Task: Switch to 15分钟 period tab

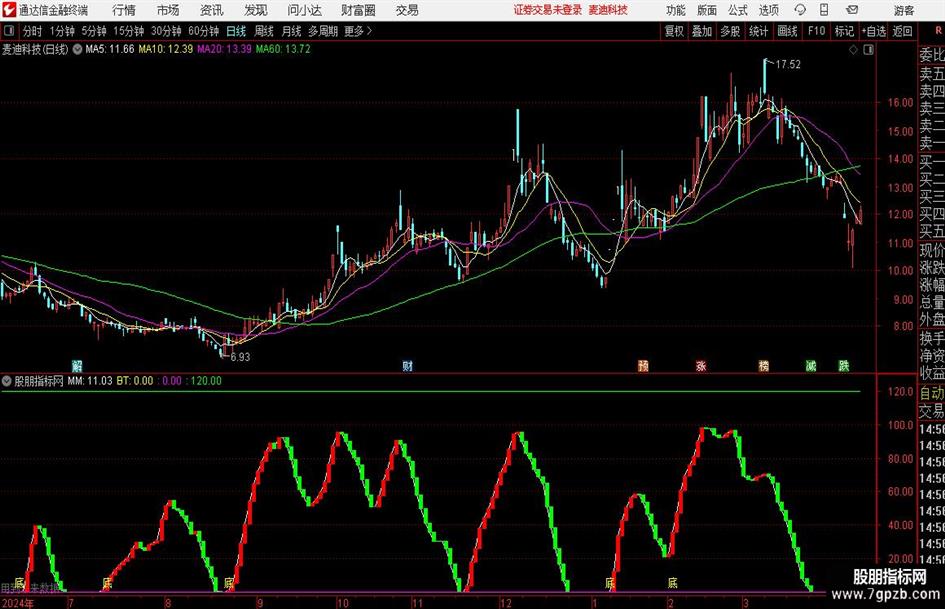Action: click(x=128, y=31)
